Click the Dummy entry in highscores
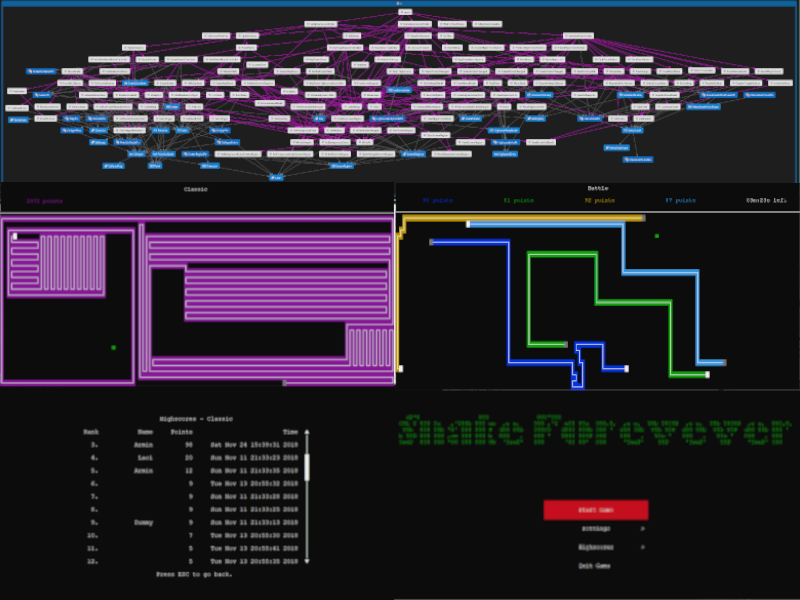 pos(145,522)
